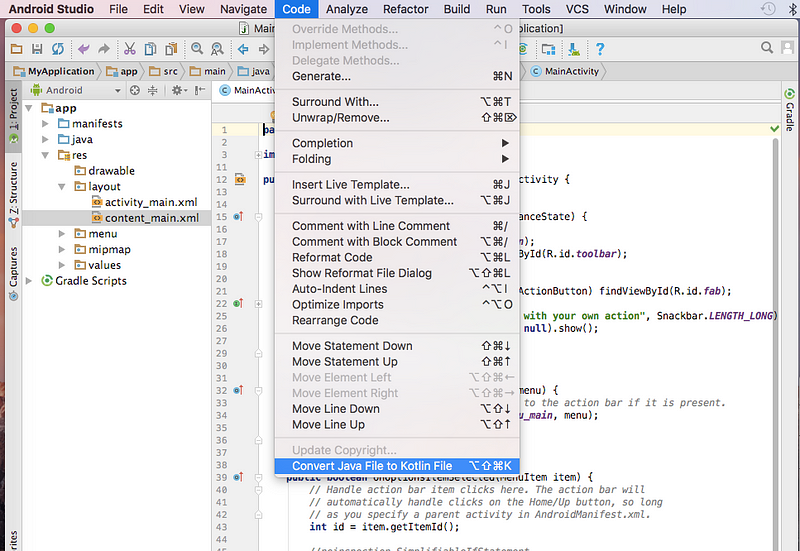Click override gutter icon on line 32
Image resolution: width=800 pixels, height=551 pixels.
click(x=238, y=391)
